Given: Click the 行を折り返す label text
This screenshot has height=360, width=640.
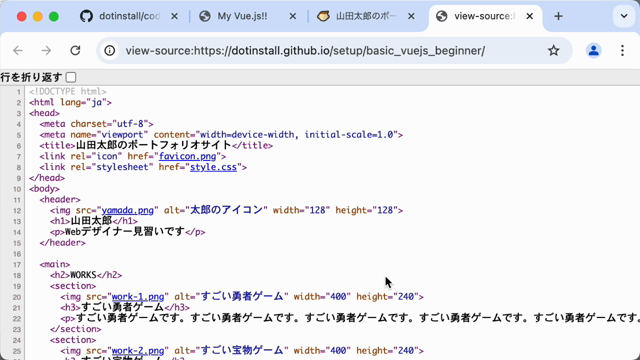Looking at the screenshot, I should [x=31, y=77].
